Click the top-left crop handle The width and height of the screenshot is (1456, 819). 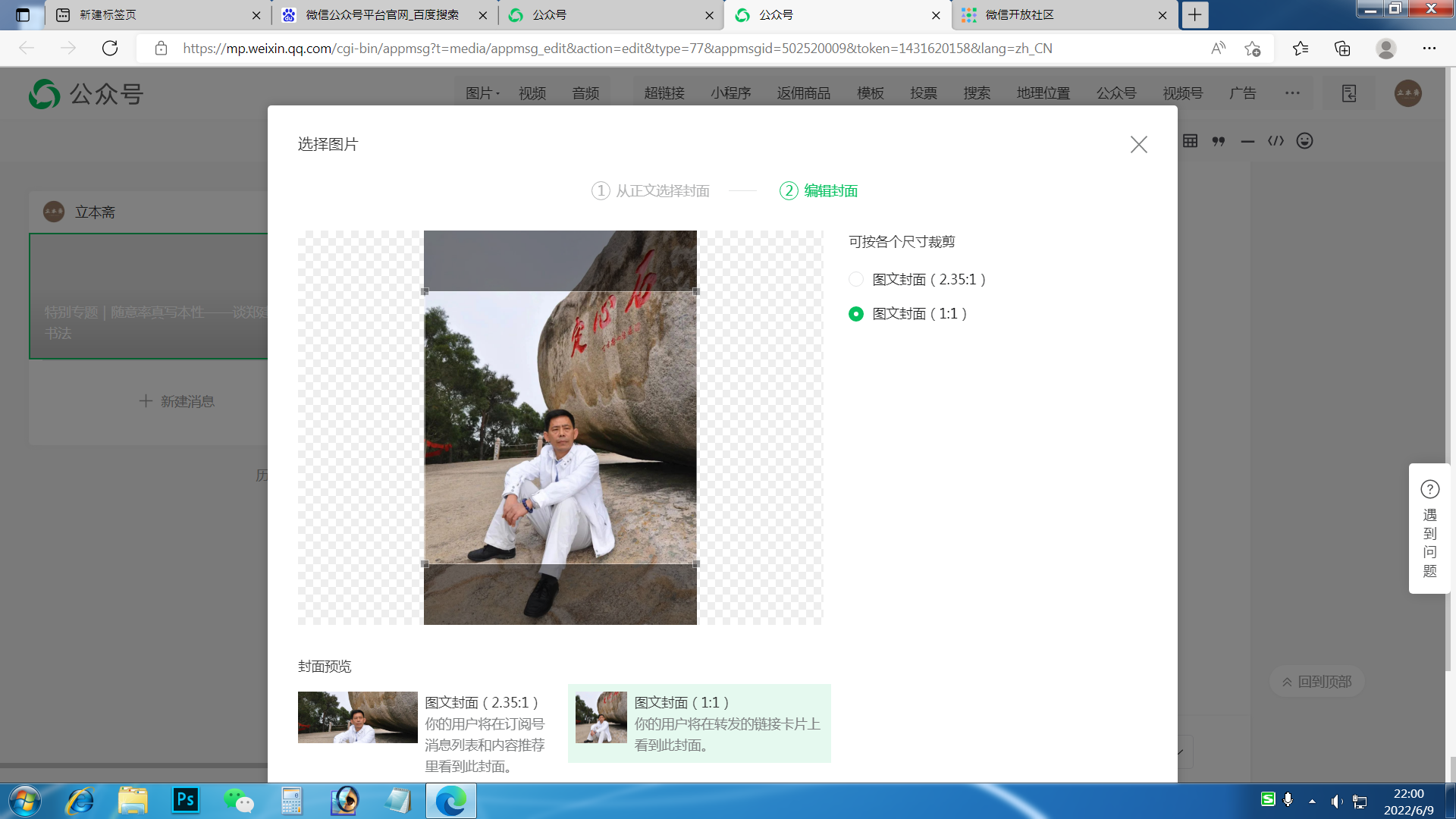[425, 291]
